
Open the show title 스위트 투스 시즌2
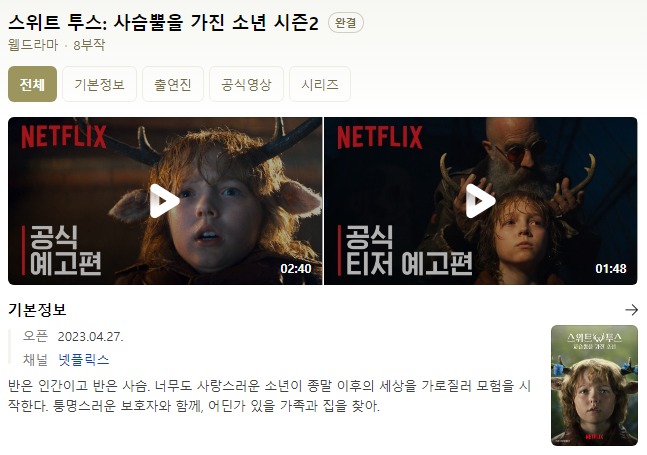click(x=163, y=23)
